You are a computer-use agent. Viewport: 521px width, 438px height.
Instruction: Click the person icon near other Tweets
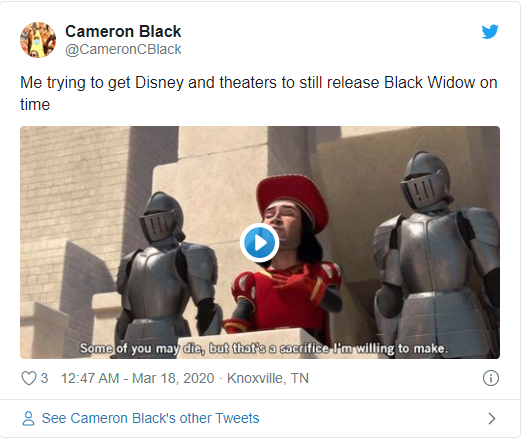pyautogui.click(x=28, y=418)
